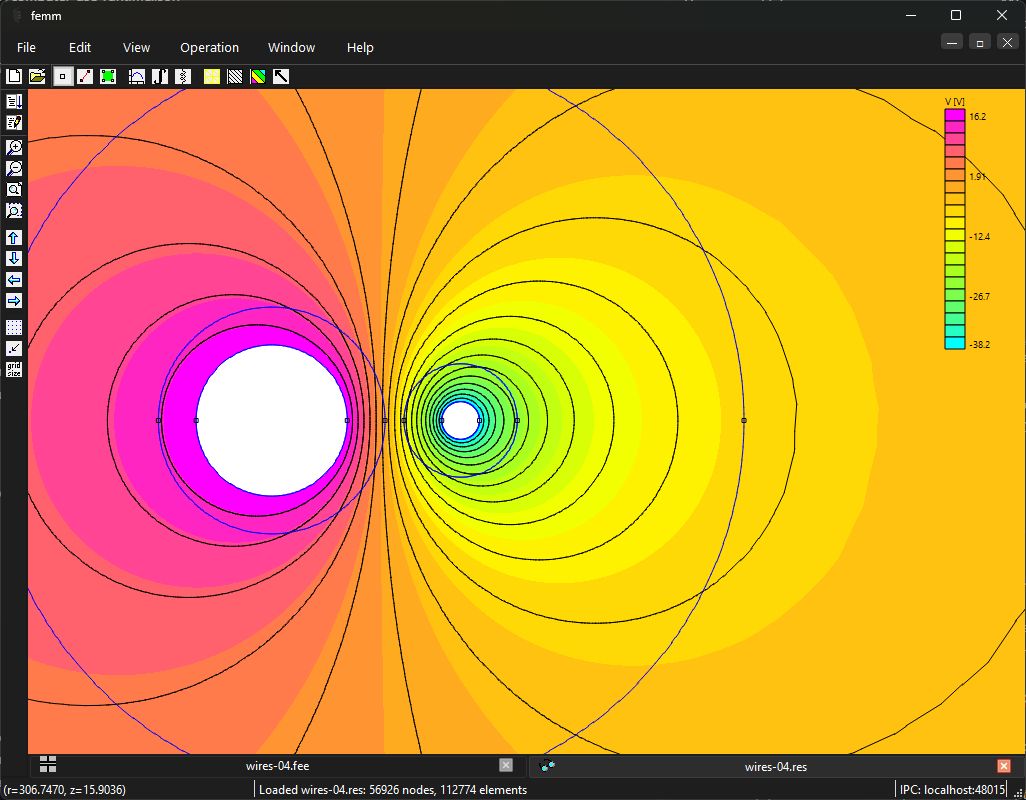Close the wires-04.fee tab
The width and height of the screenshot is (1026, 800).
tap(506, 765)
